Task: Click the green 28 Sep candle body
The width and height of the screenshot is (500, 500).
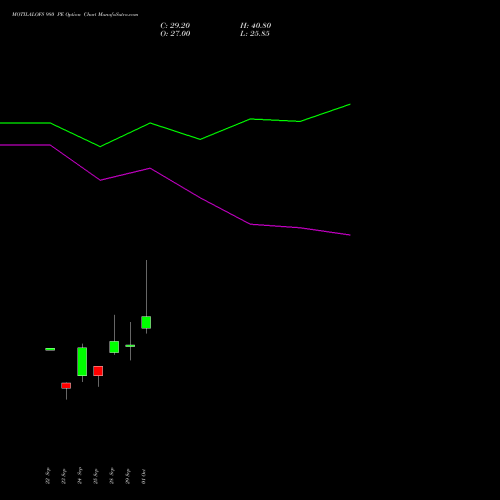Action: (x=114, y=347)
